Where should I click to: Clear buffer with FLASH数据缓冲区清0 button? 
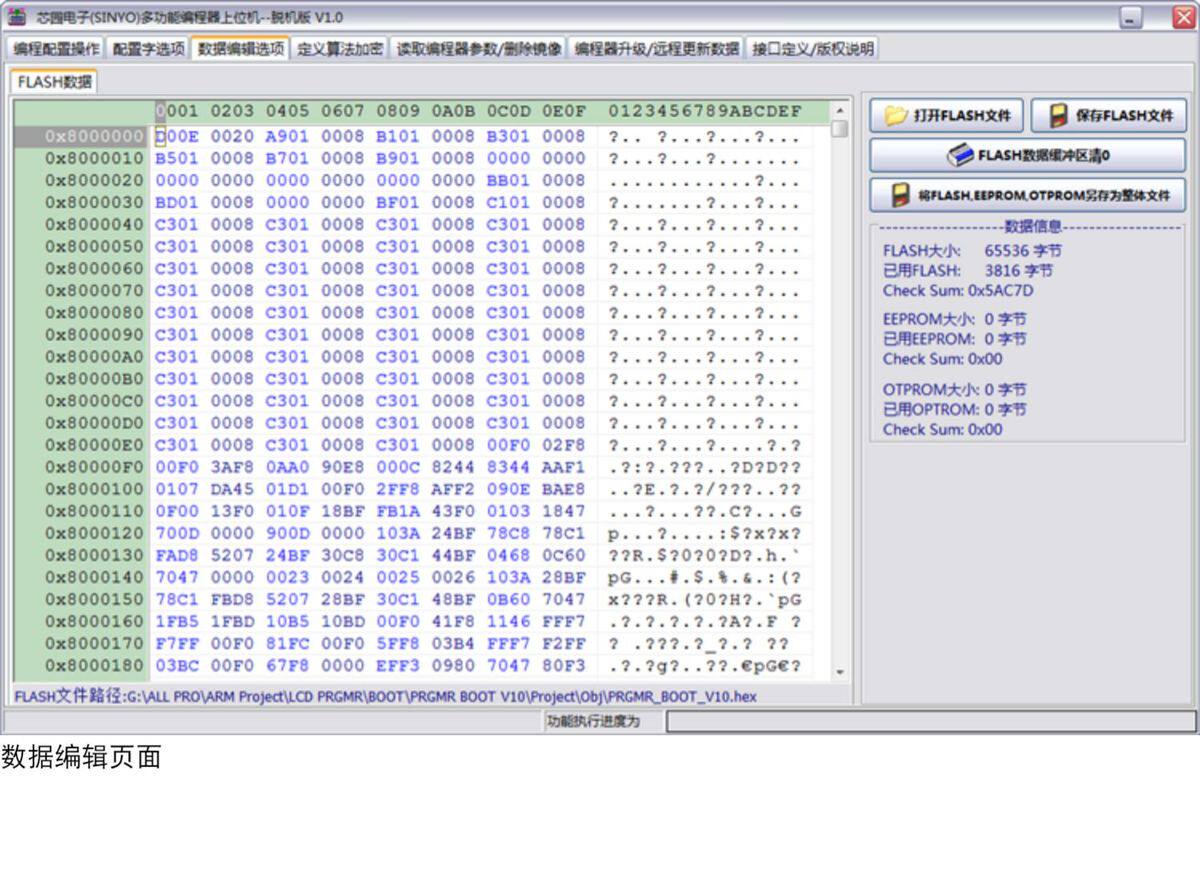(x=1027, y=155)
